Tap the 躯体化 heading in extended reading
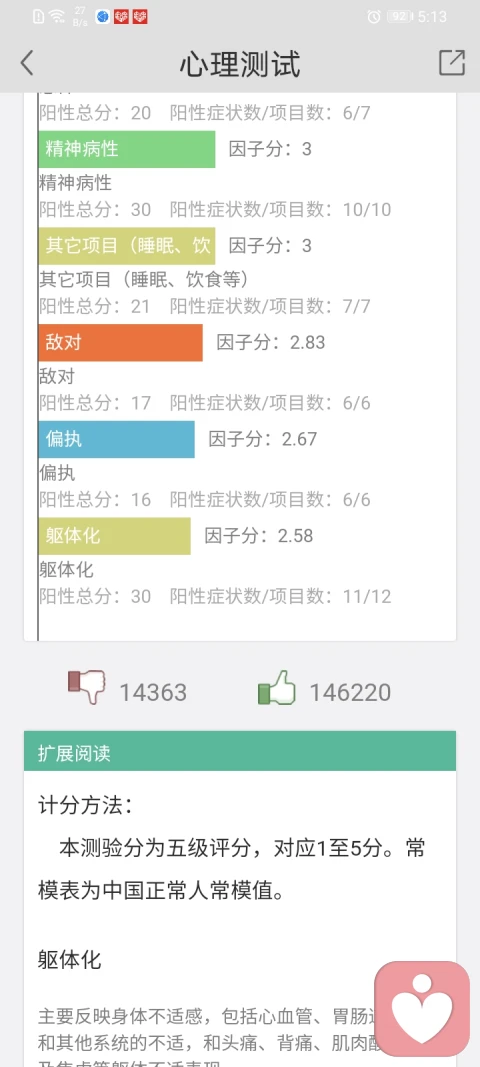480x1067 pixels. 69,960
